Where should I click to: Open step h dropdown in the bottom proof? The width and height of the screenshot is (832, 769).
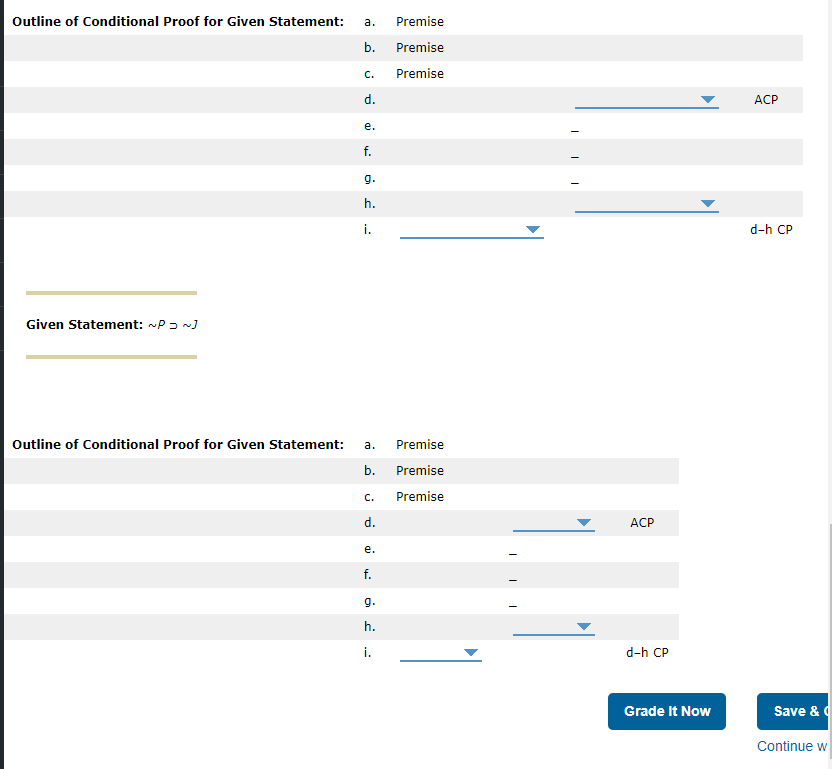pyautogui.click(x=553, y=626)
